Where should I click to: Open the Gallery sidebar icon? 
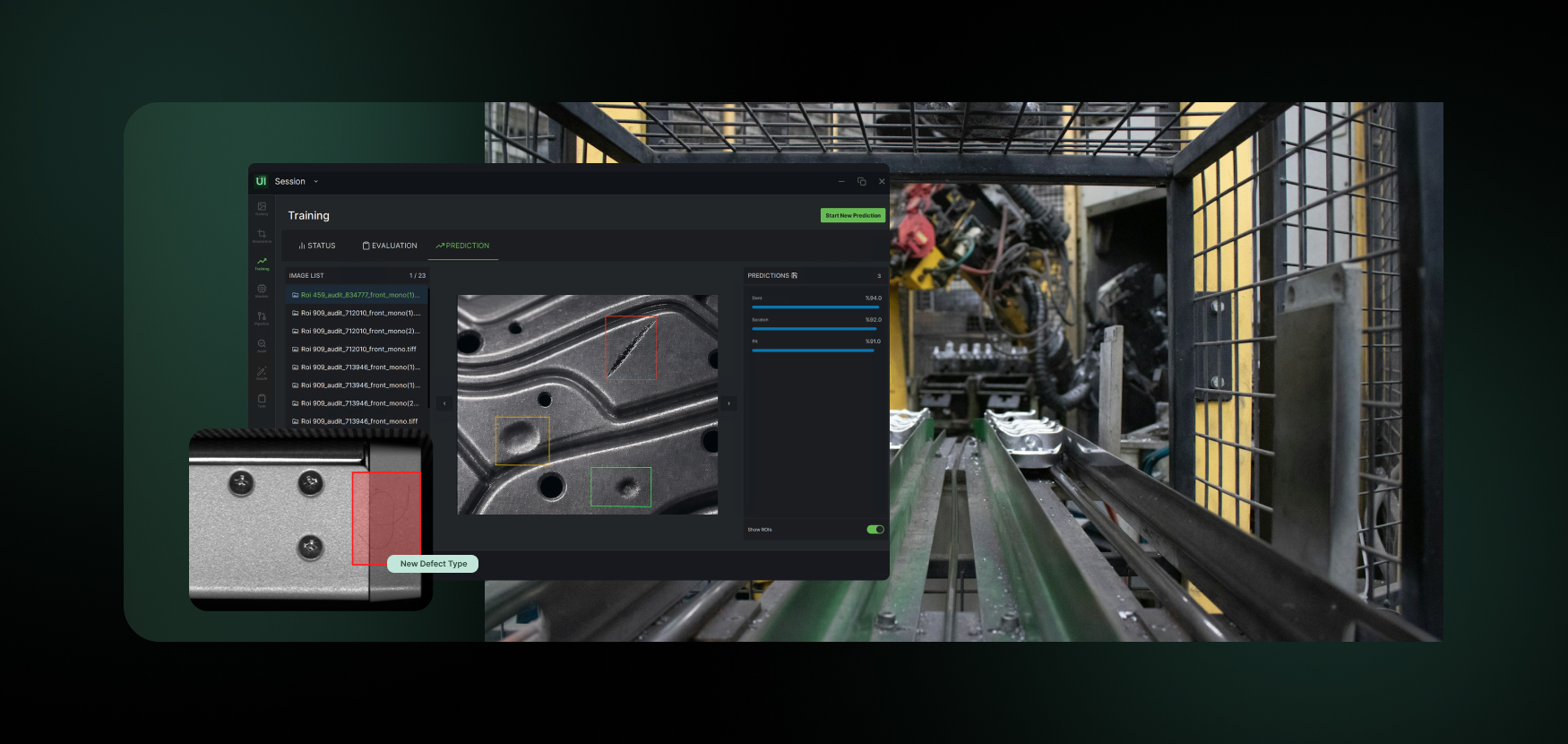[x=262, y=207]
